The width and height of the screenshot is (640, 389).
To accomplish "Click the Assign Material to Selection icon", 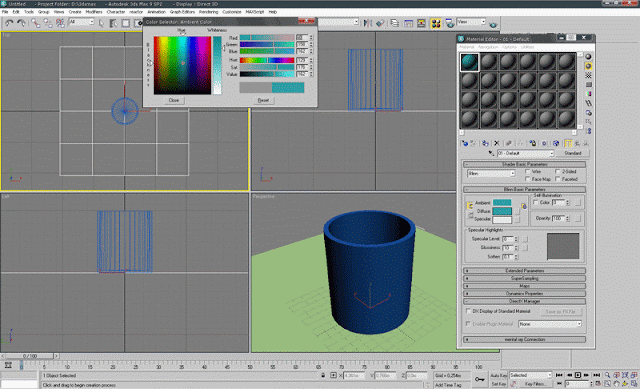I will click(x=485, y=143).
